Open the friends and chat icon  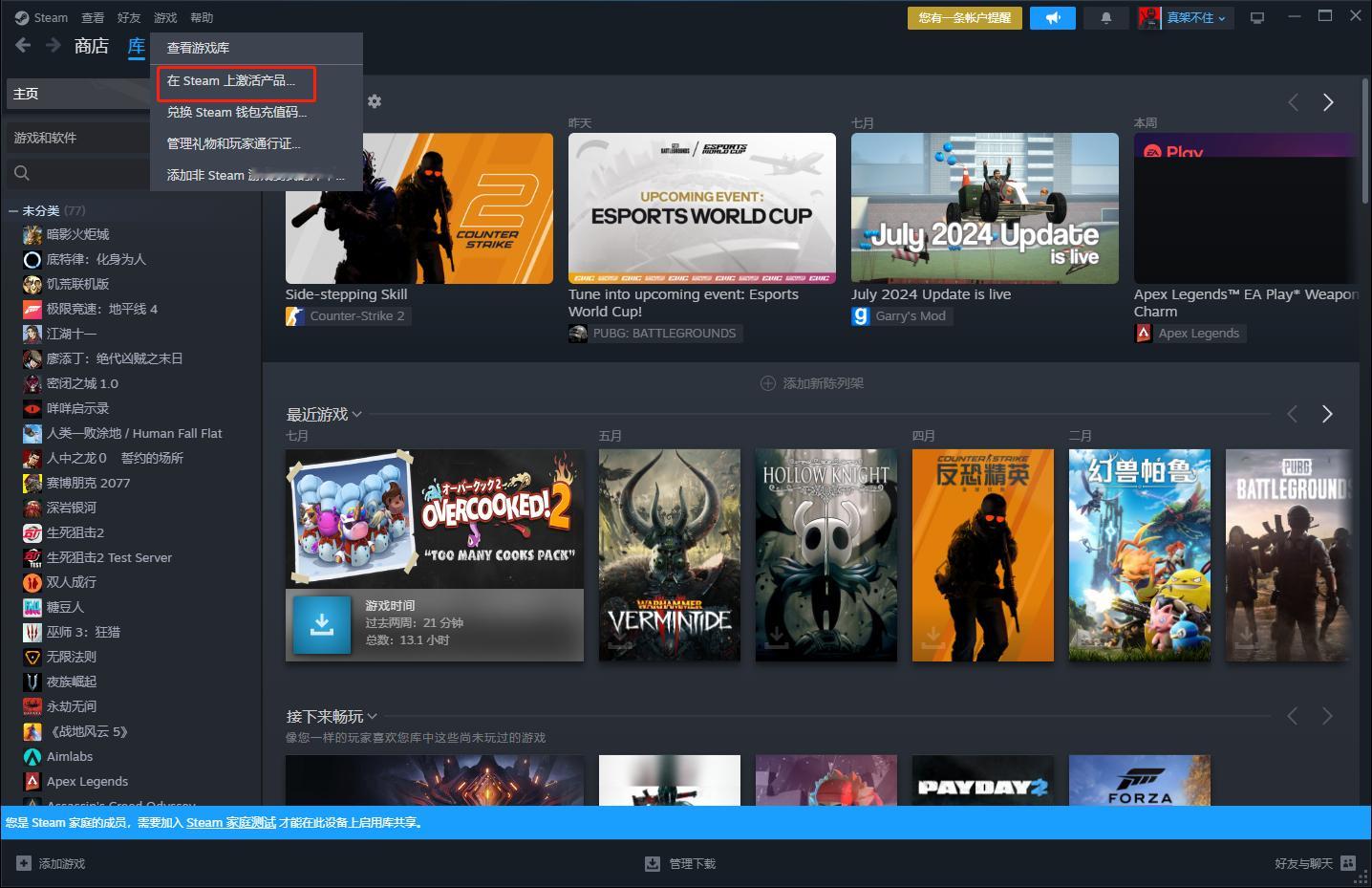coord(1348,863)
